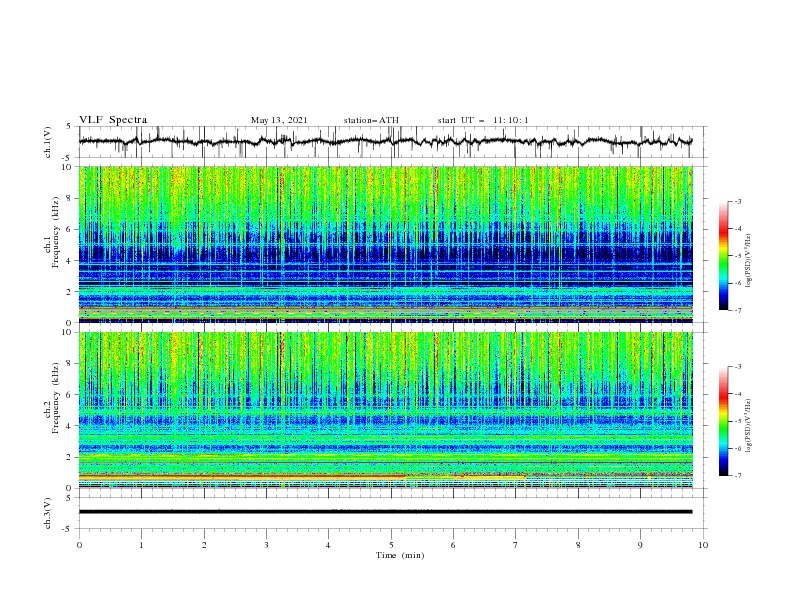Click time axis tick label "1"
This screenshot has height=612, width=792.
coord(141,545)
